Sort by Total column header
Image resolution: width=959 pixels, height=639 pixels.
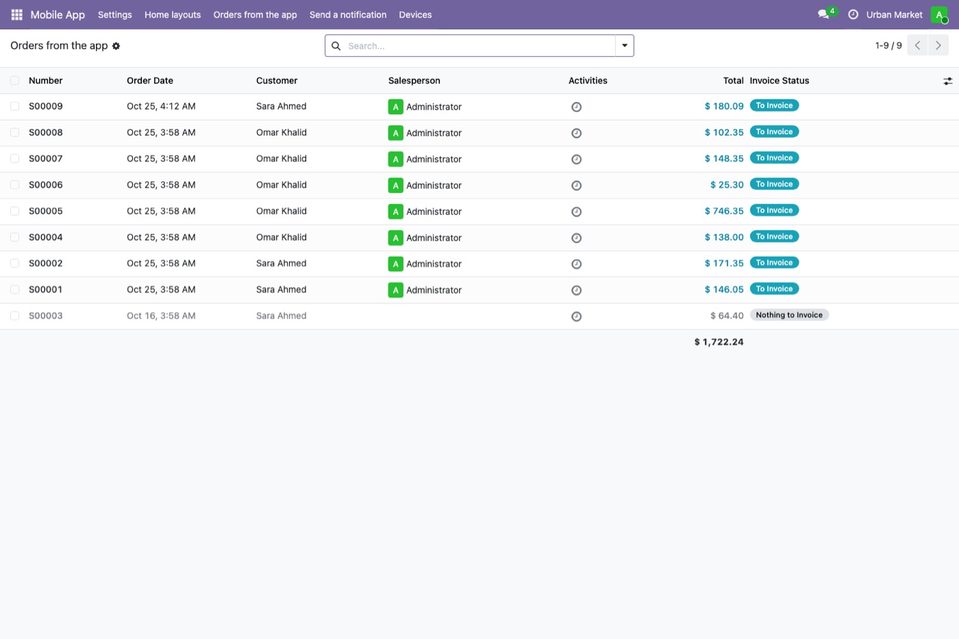point(733,81)
